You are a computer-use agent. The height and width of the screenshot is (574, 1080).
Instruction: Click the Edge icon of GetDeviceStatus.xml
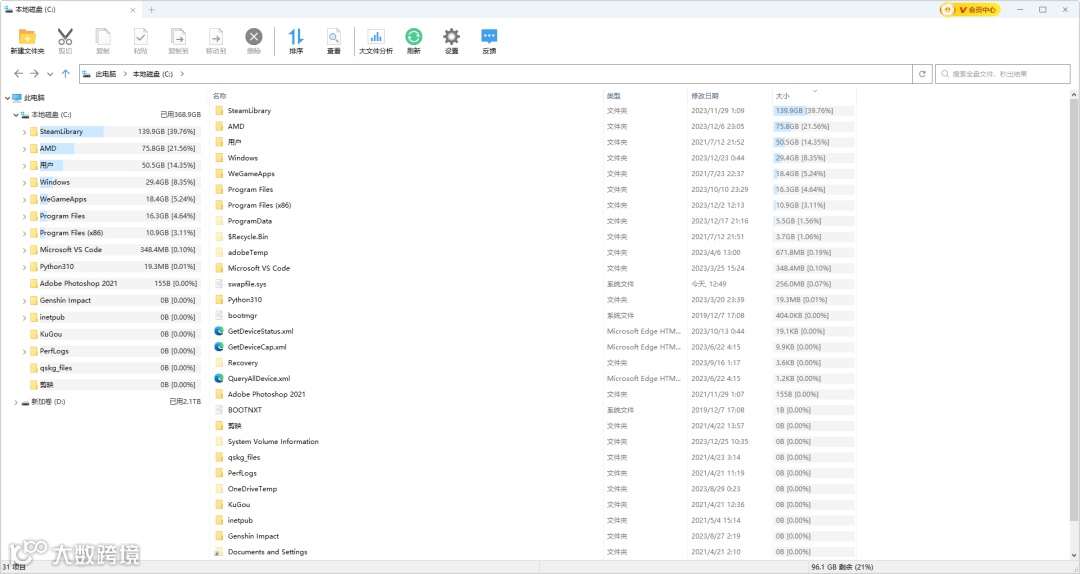(219, 331)
